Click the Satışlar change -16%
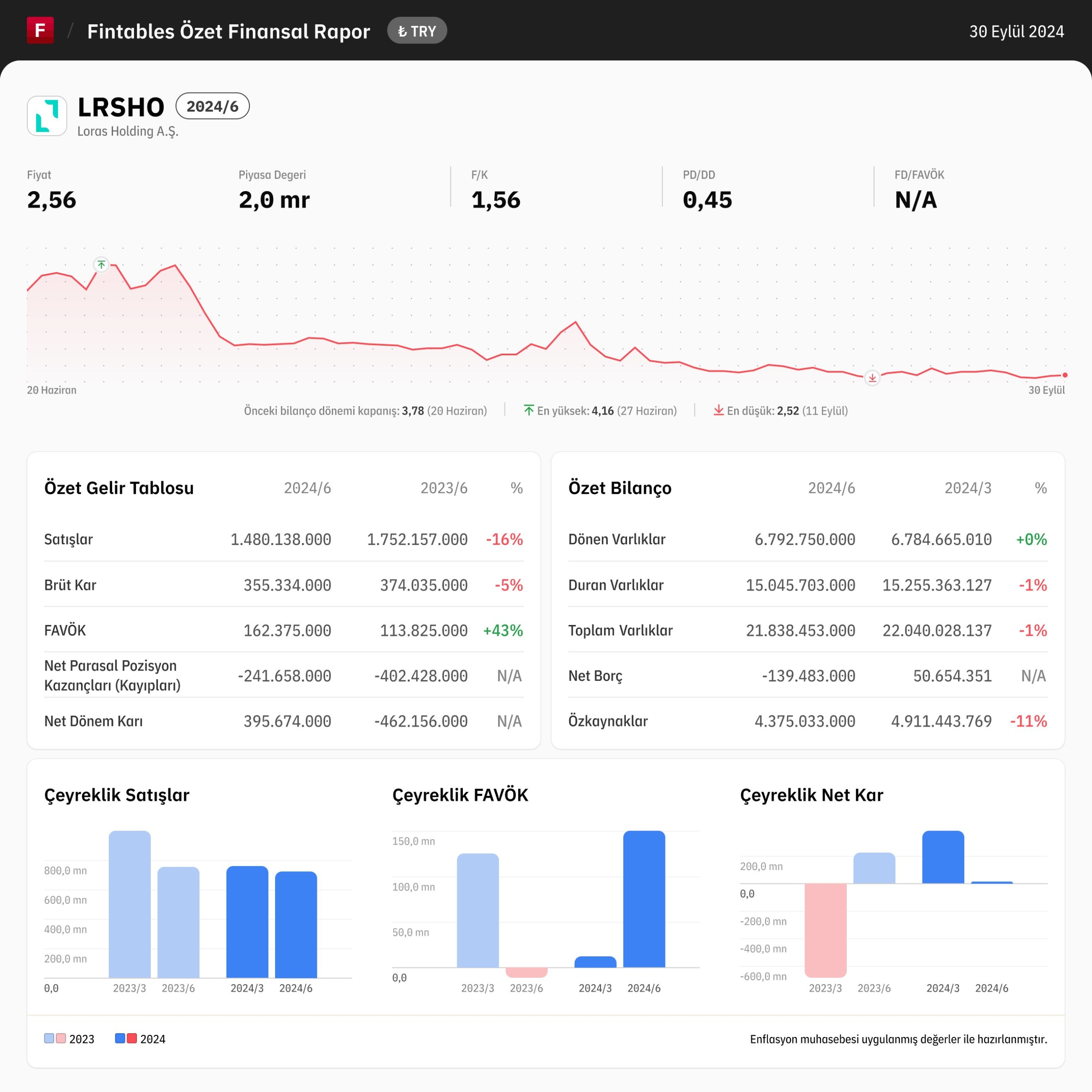The width and height of the screenshot is (1092, 1092). click(504, 539)
